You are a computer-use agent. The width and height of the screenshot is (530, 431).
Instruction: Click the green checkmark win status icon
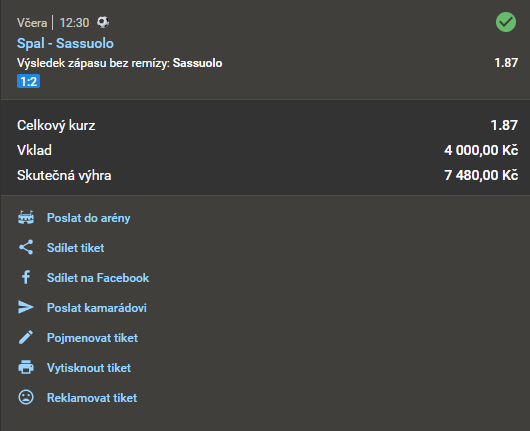pos(506,22)
